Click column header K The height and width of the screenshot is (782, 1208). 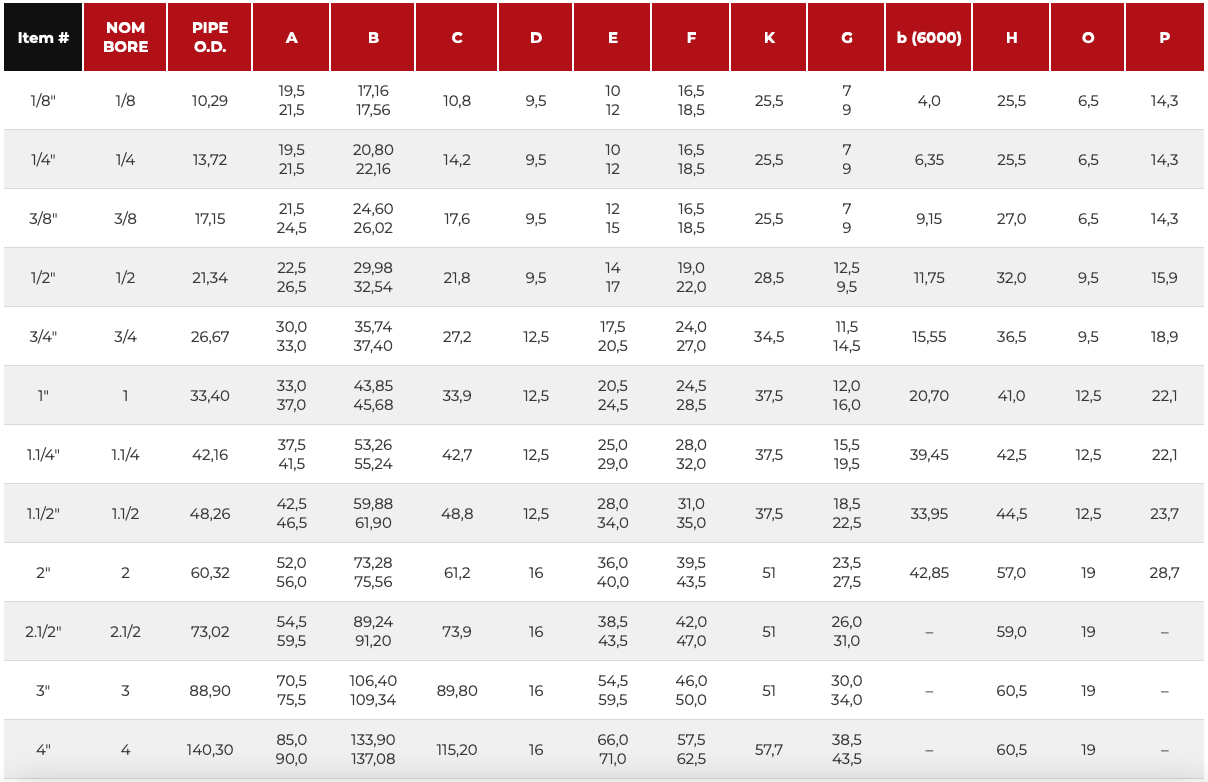(x=769, y=37)
